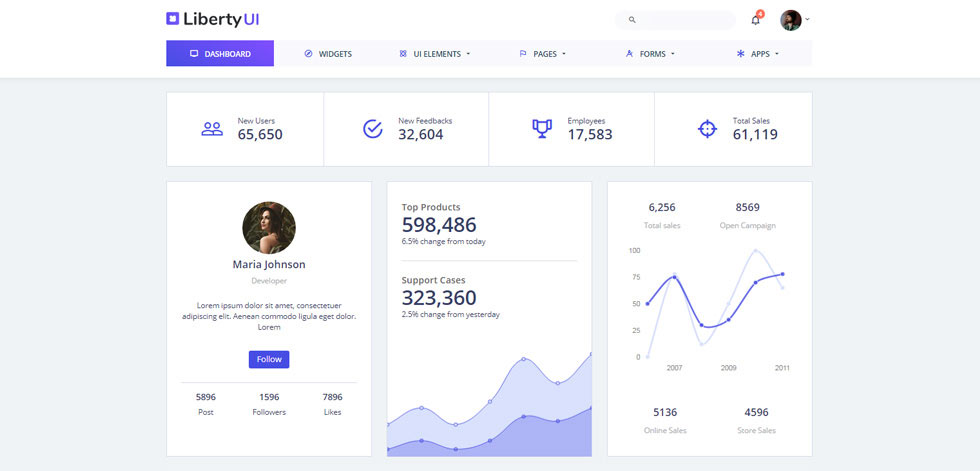
Task: Click Maria Johnson's profile photo
Action: [269, 227]
